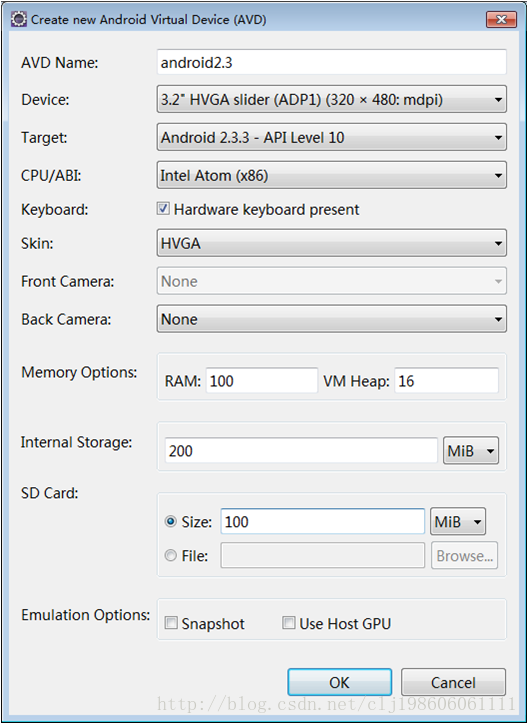Select the SD Card File radio button
Screen dimensions: 528x724
pos(171,555)
